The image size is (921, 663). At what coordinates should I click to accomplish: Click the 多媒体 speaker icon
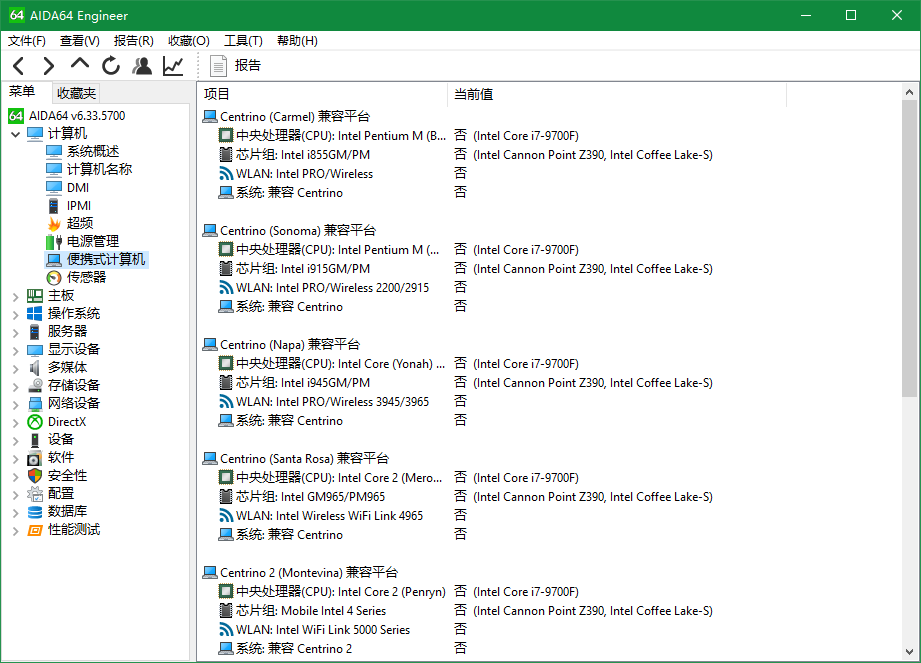(35, 368)
